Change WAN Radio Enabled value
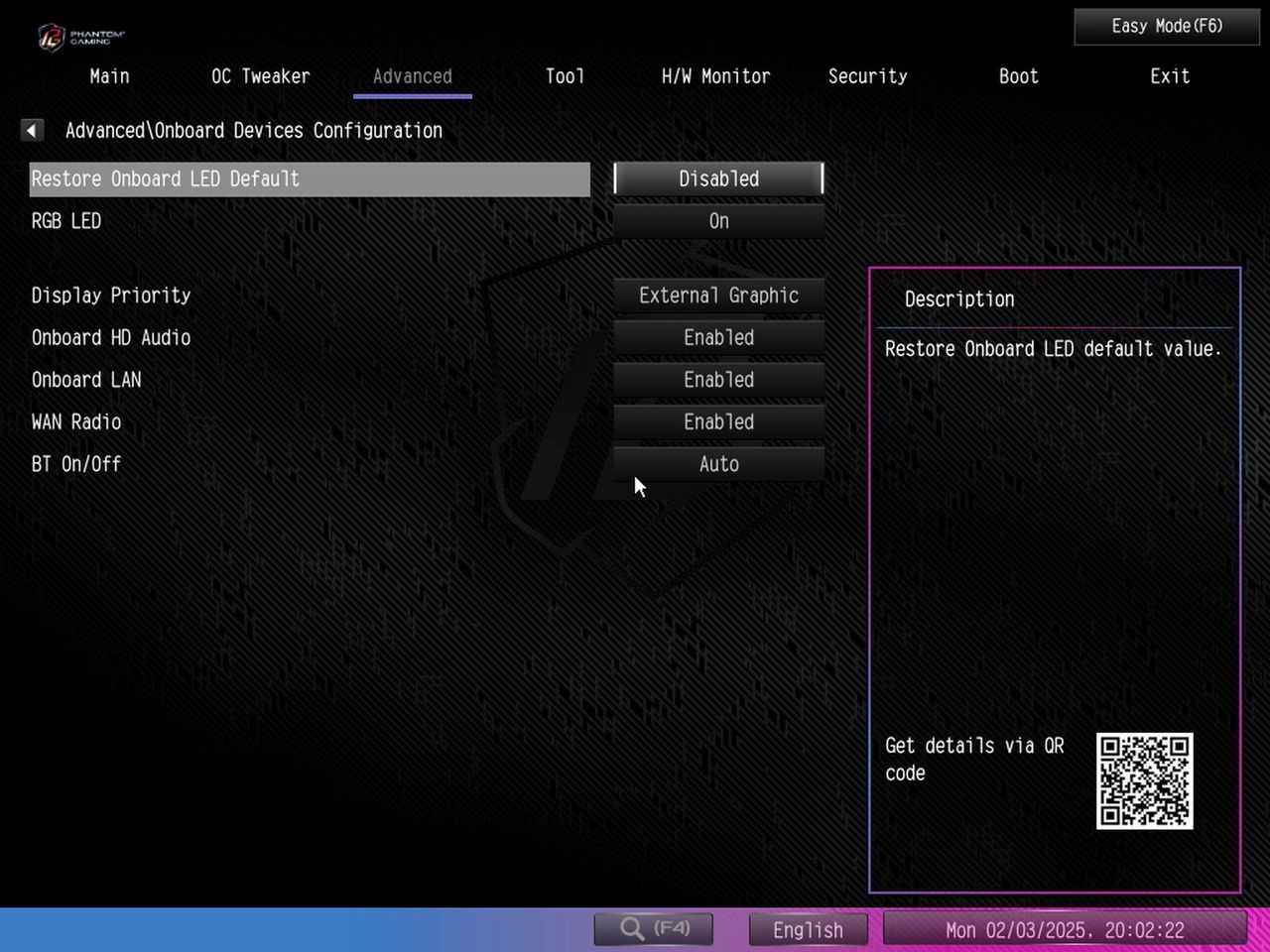1270x952 pixels. [718, 422]
